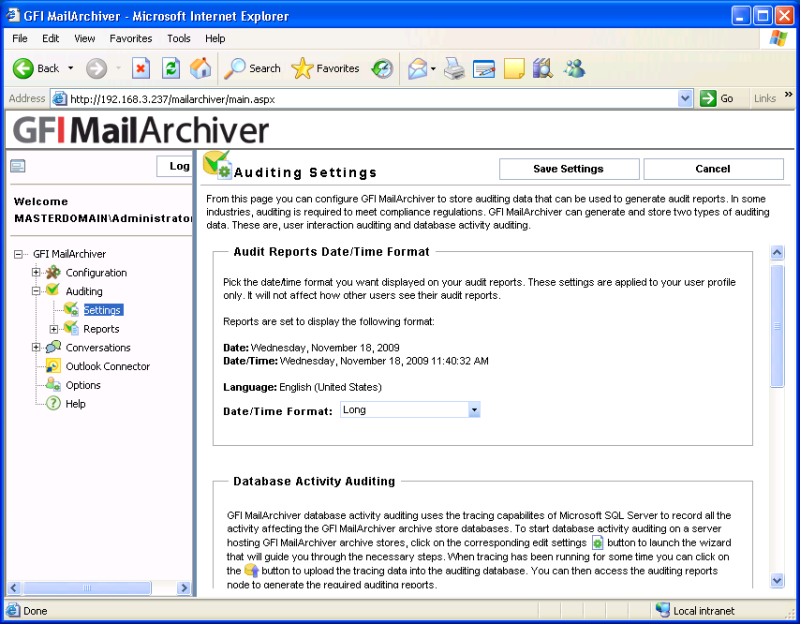
Task: Click the content scroll up arrow
Action: [x=777, y=252]
